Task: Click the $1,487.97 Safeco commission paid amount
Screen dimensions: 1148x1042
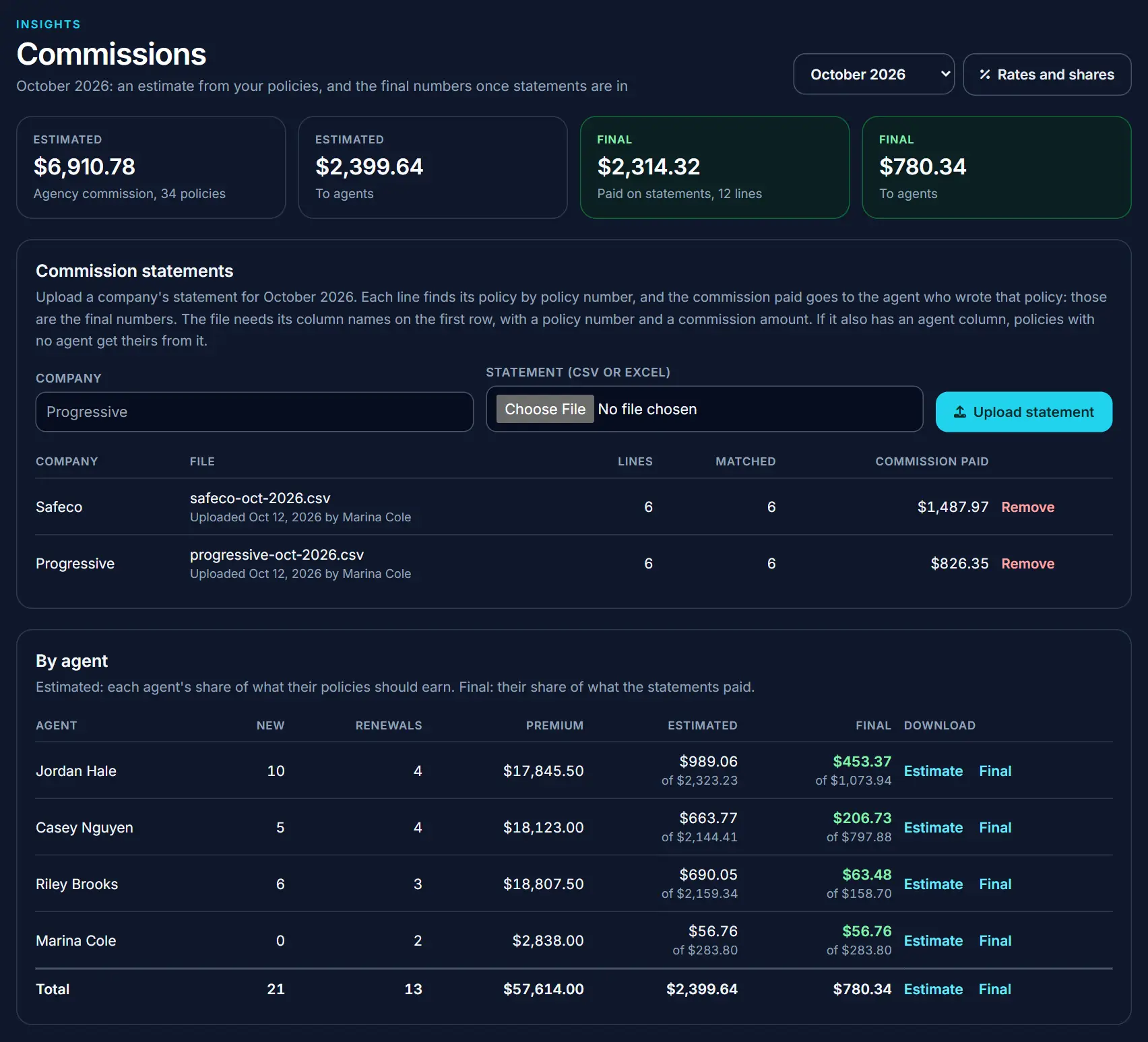Action: [x=953, y=507]
